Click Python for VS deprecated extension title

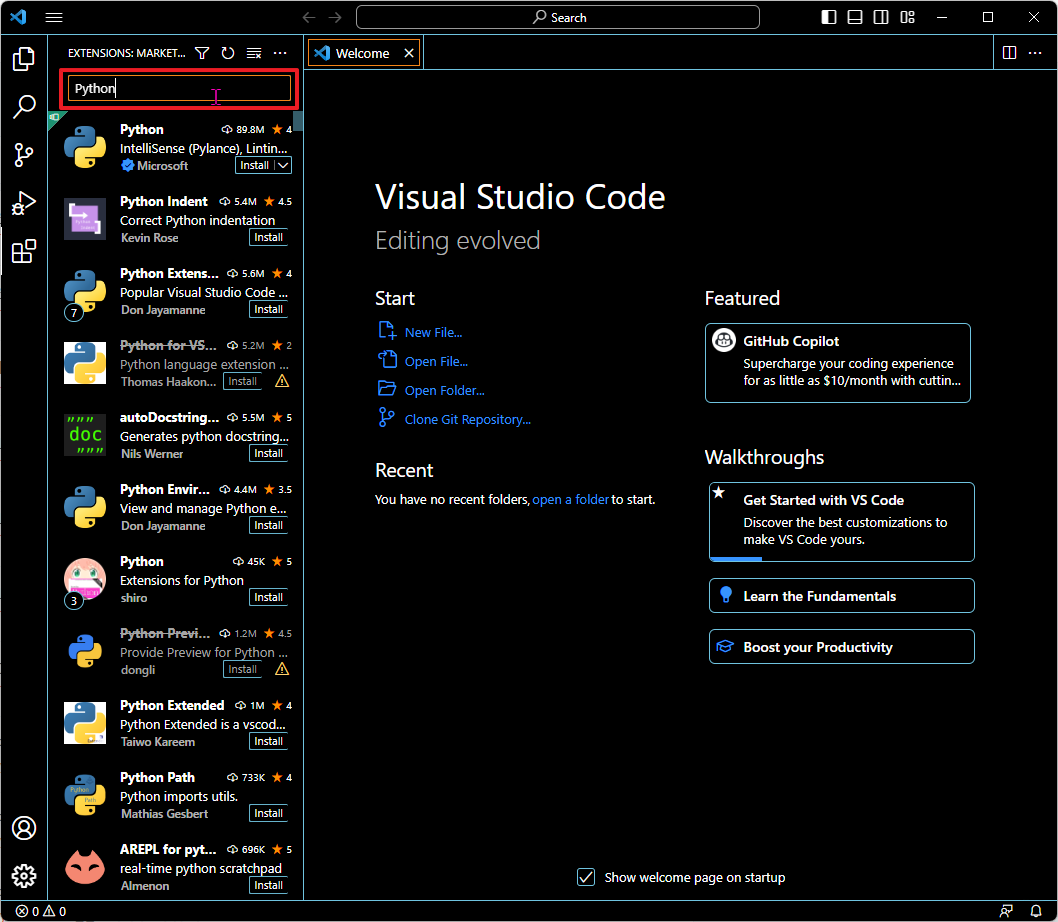coord(168,345)
